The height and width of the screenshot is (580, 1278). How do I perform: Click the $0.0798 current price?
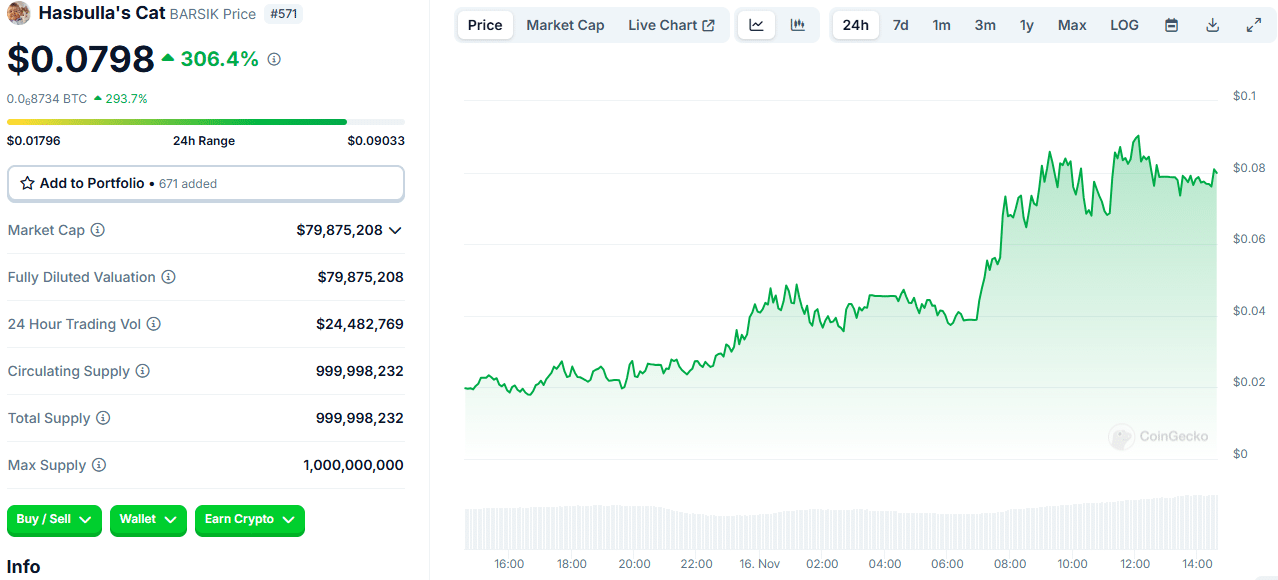click(x=81, y=59)
